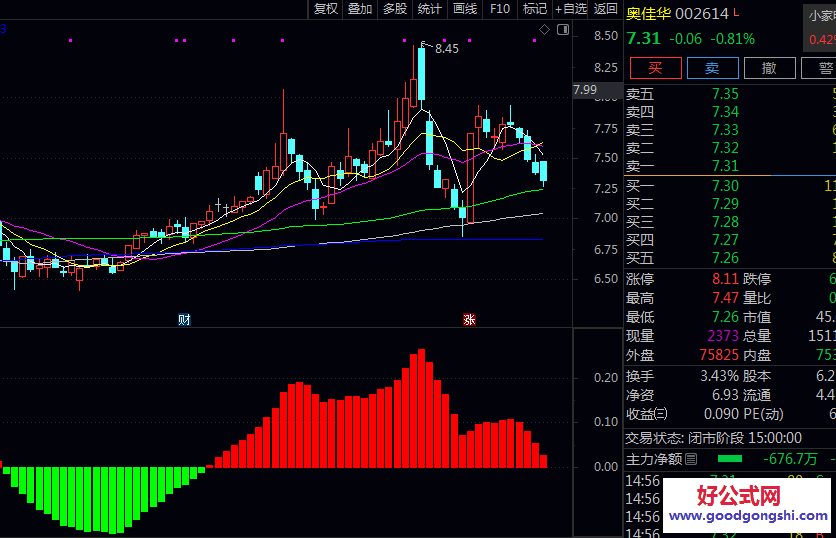
Task: Click the 8.45 high price label
Action: (x=446, y=49)
